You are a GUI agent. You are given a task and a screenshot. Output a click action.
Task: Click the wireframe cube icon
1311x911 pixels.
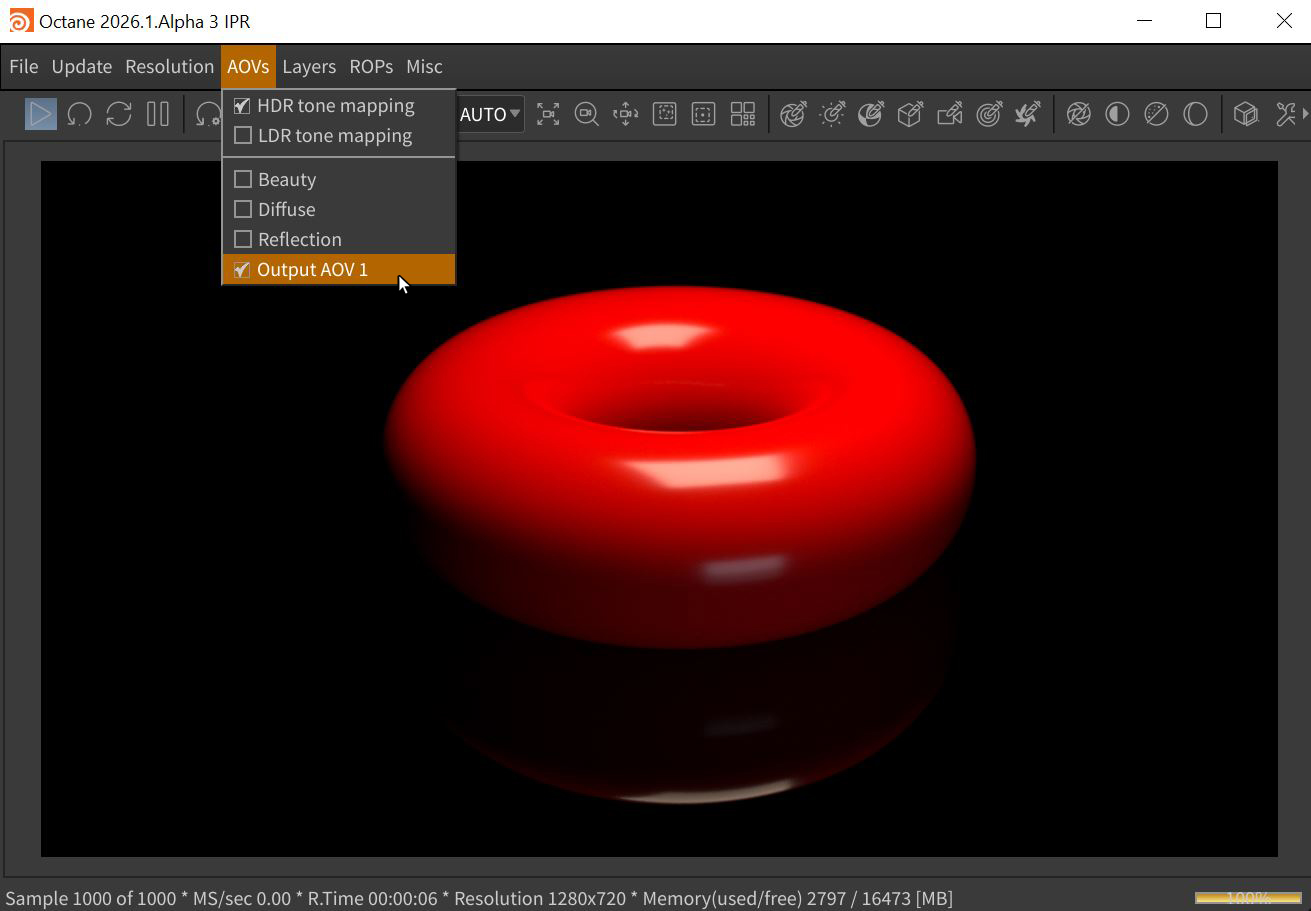click(x=1245, y=114)
